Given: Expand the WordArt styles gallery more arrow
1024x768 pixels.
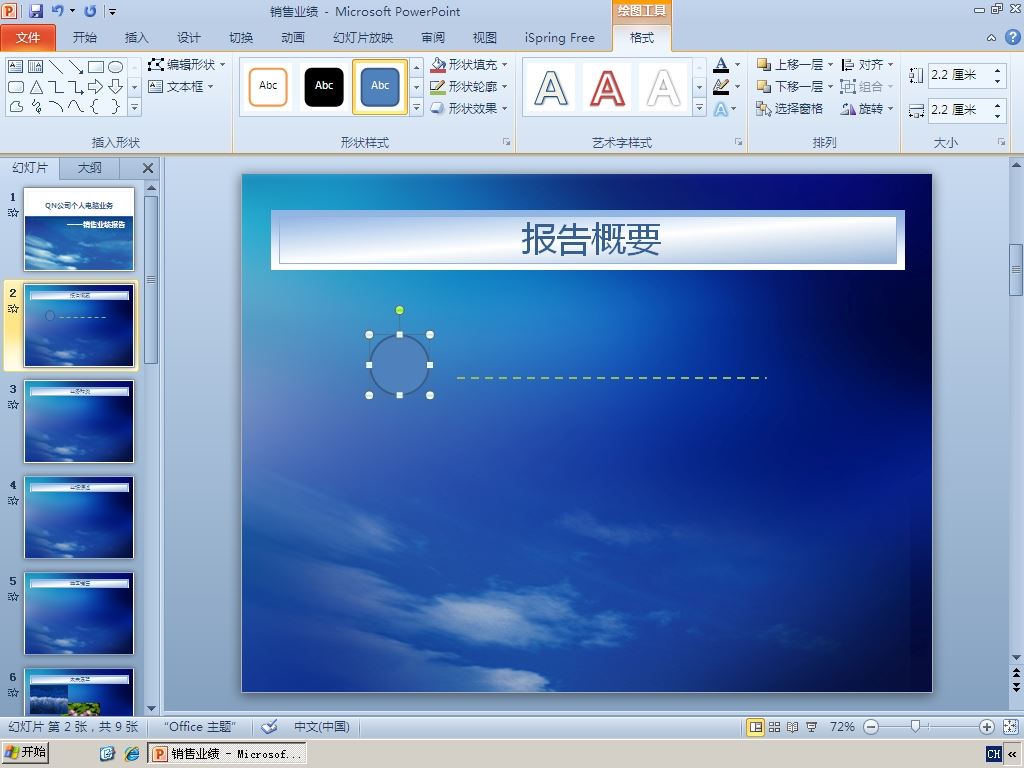Looking at the screenshot, I should [699, 108].
